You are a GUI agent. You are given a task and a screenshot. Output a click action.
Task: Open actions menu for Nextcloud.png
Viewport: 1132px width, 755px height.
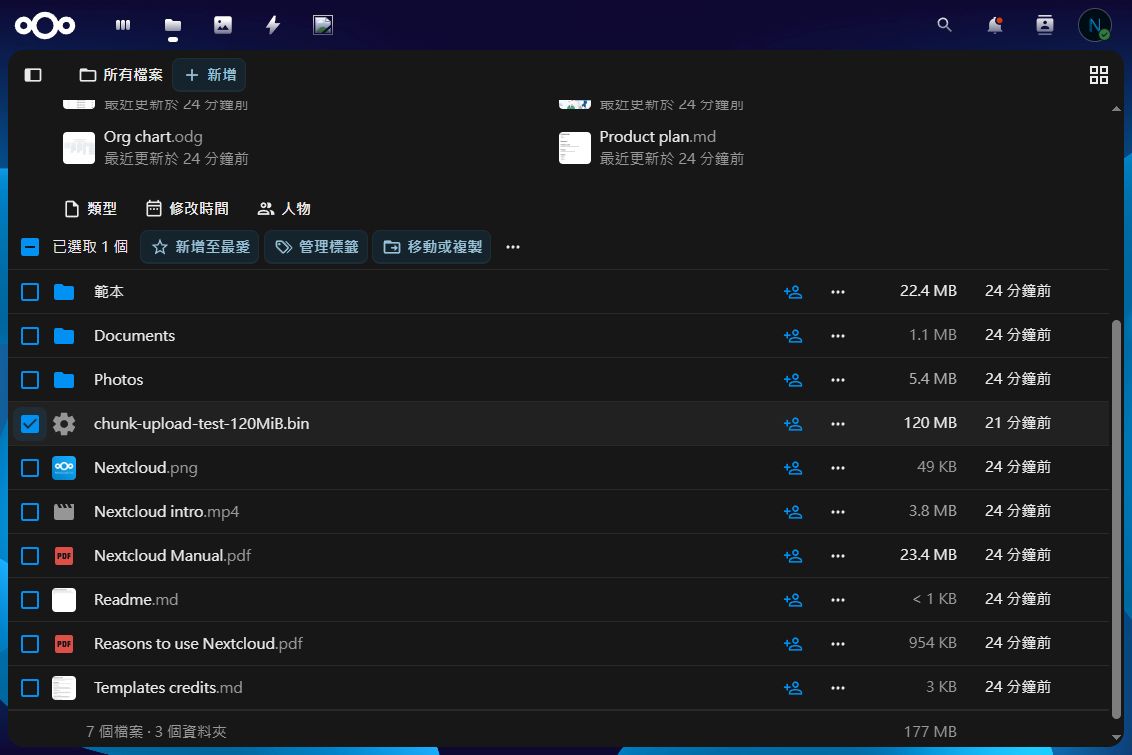tap(837, 468)
